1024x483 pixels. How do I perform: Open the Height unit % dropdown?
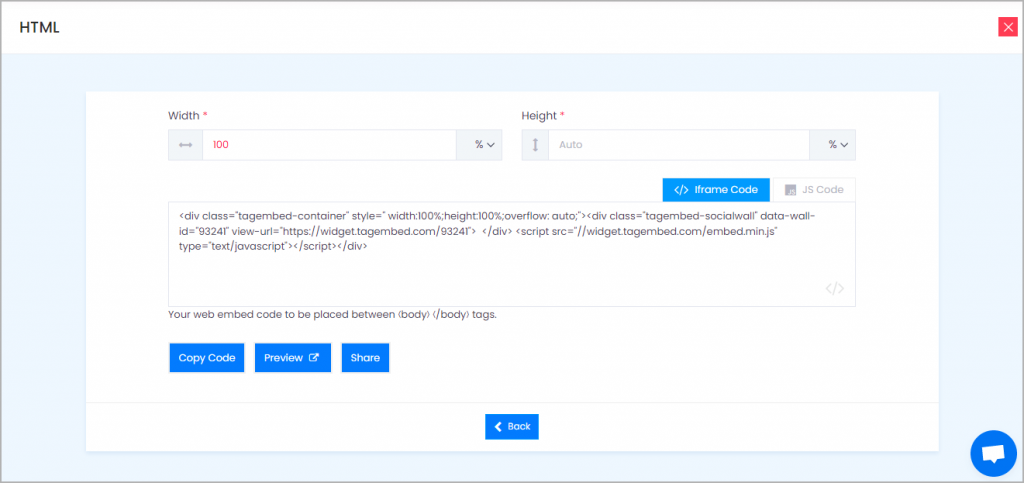point(833,145)
